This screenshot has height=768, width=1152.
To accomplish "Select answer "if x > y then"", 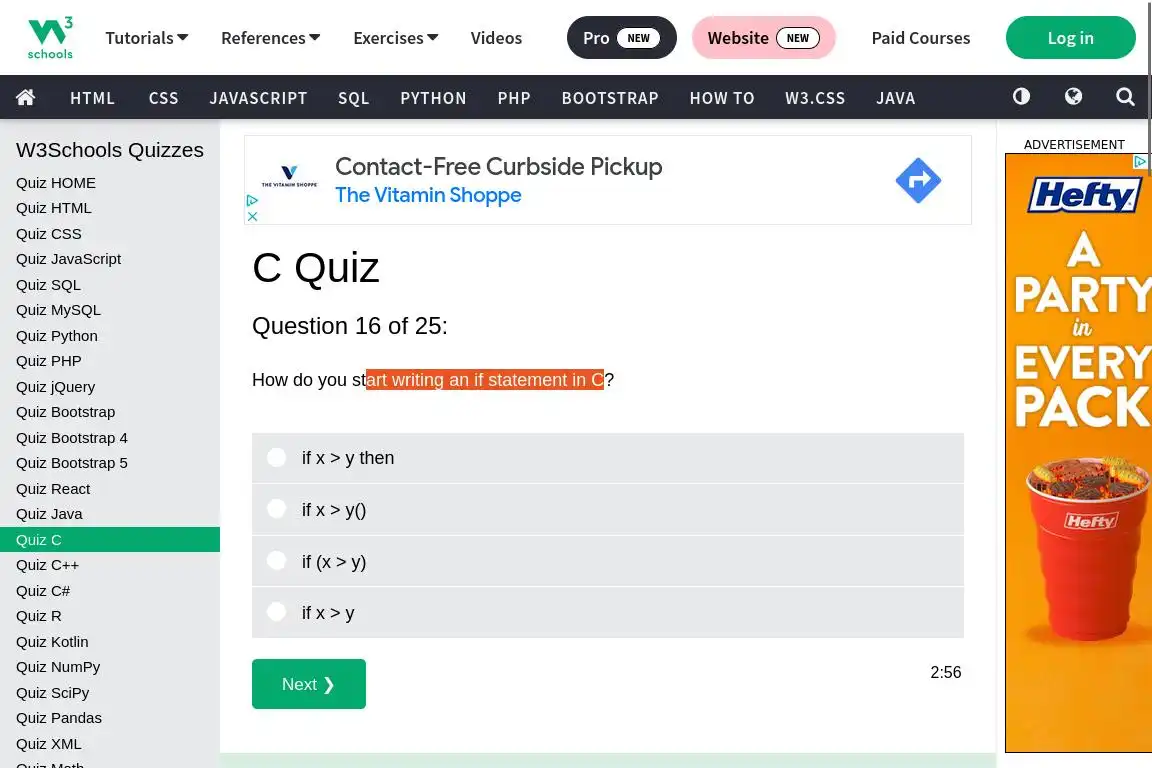I will click(x=277, y=458).
